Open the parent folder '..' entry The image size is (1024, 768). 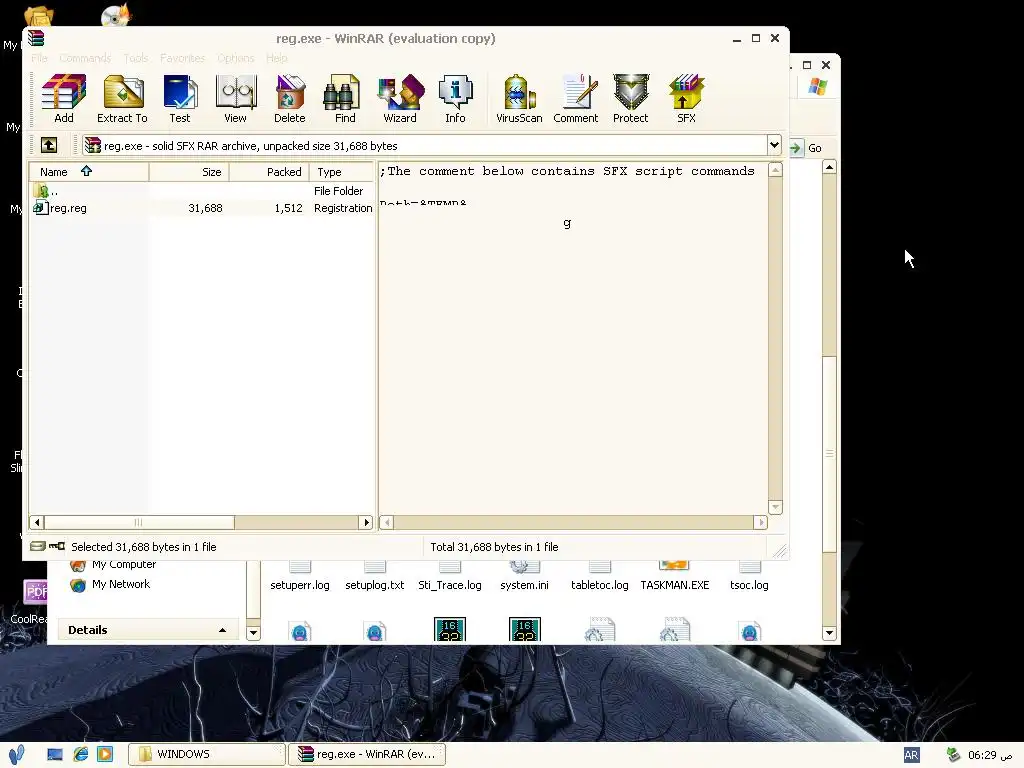(46, 191)
